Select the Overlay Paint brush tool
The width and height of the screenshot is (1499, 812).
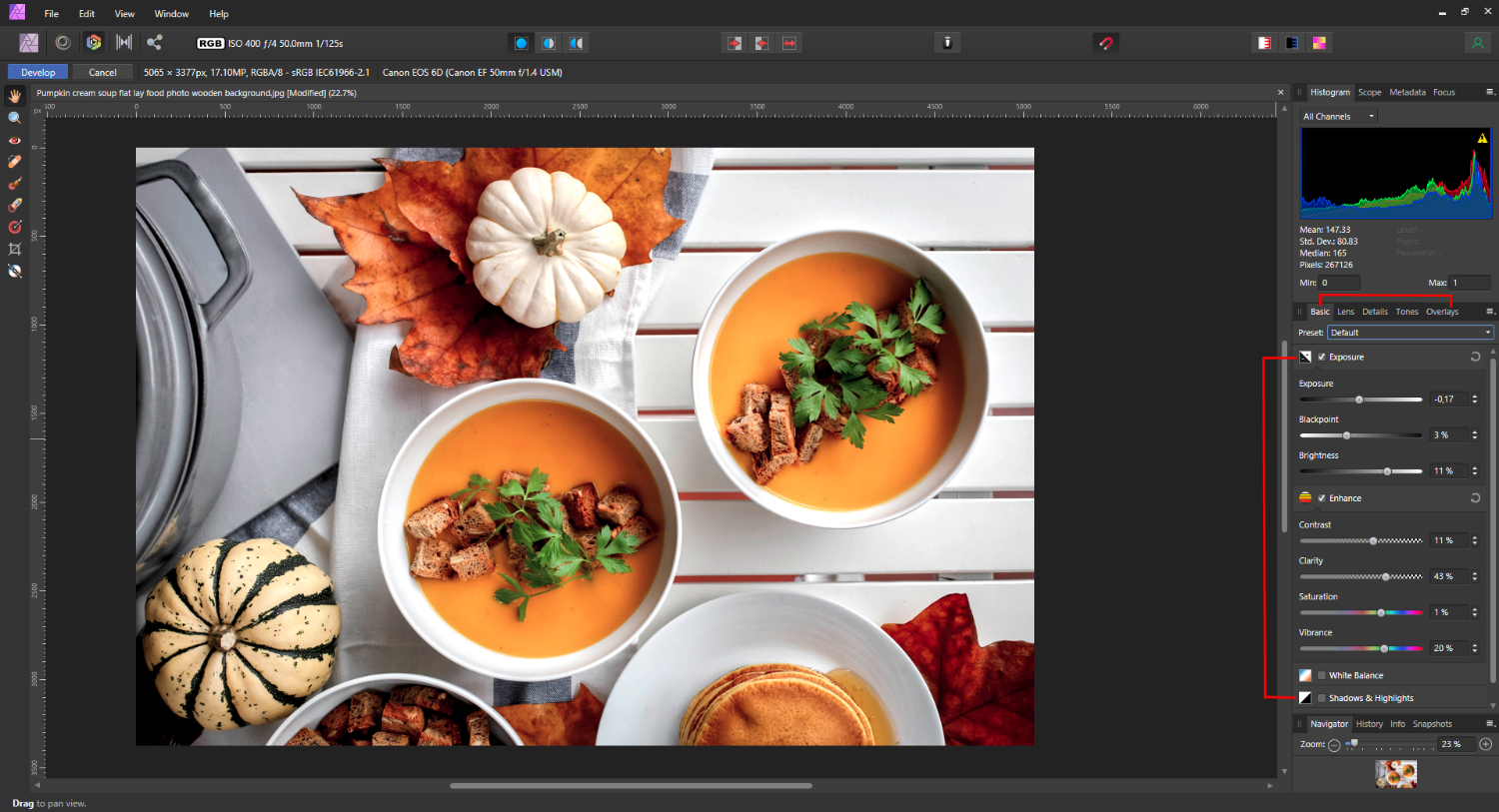tap(15, 184)
